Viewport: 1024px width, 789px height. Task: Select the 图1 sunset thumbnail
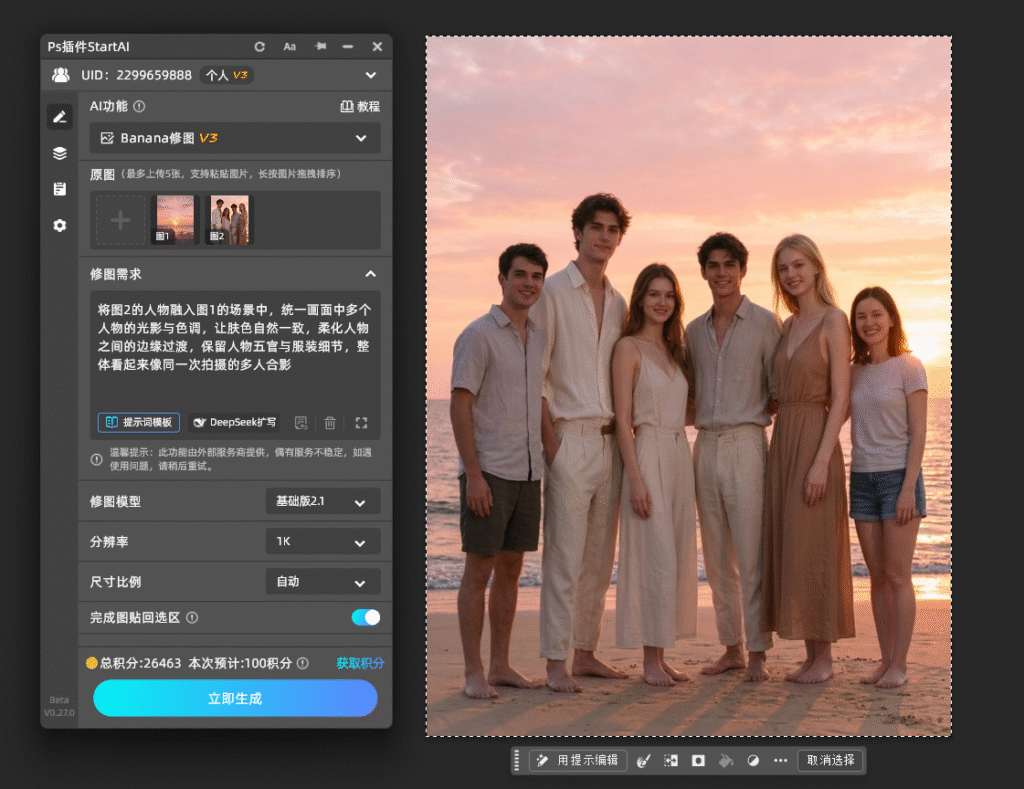175,219
